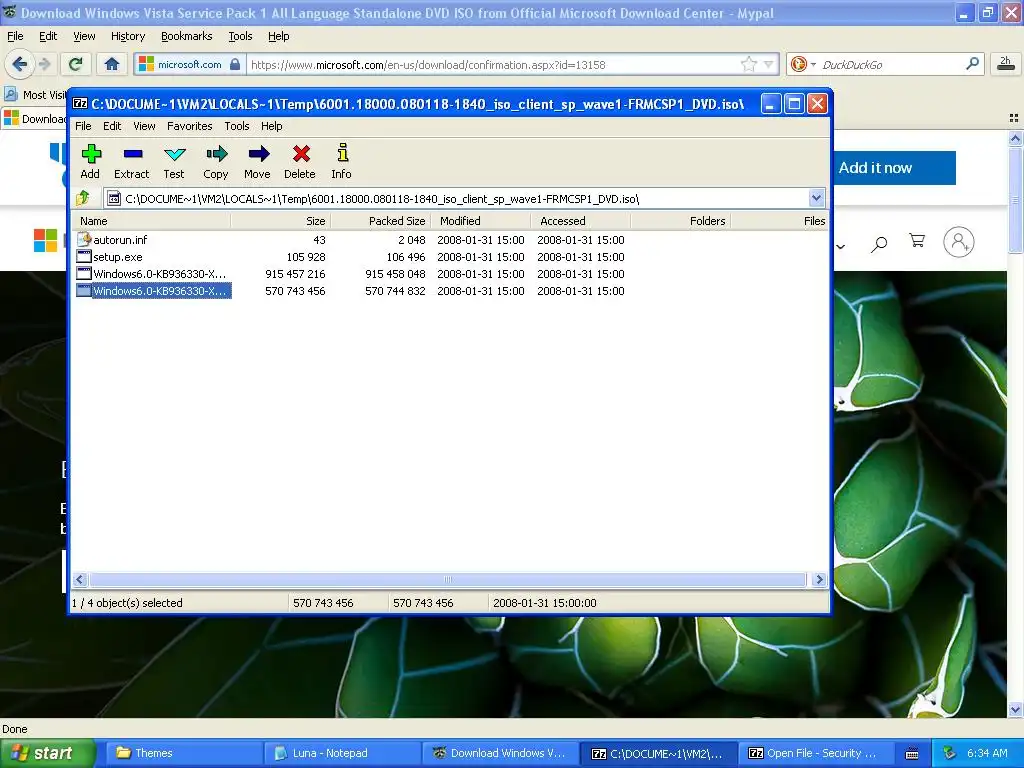Open the 7-Zip Tools menu

(x=237, y=126)
